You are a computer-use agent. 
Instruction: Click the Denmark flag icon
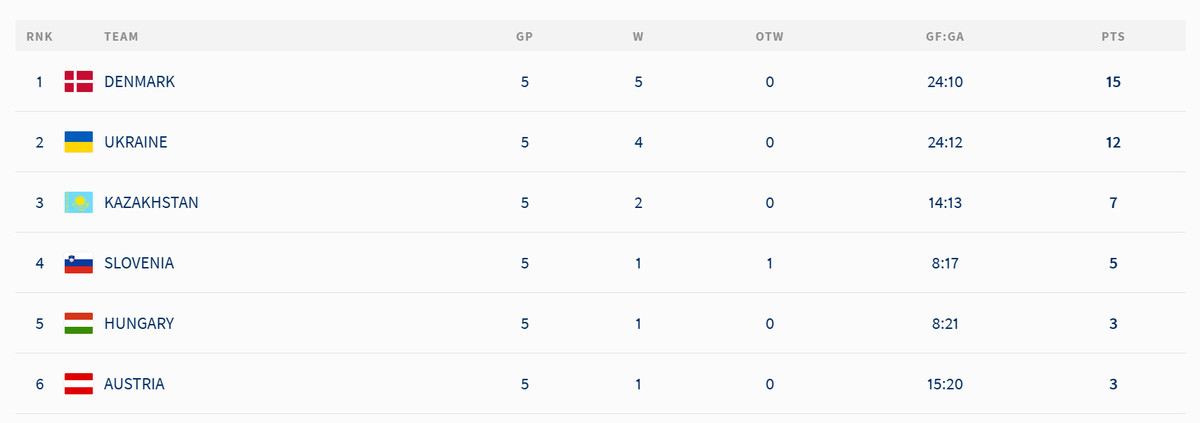point(78,82)
